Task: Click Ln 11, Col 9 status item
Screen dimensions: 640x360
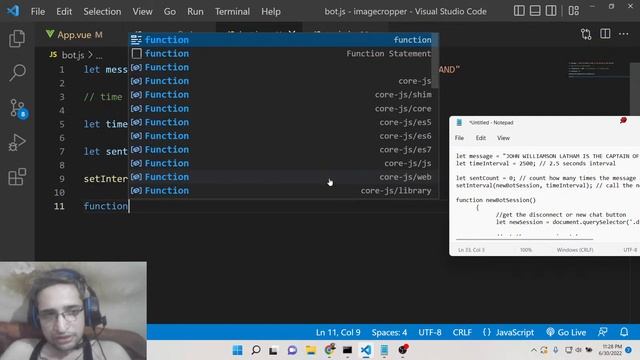Action: click(x=338, y=332)
